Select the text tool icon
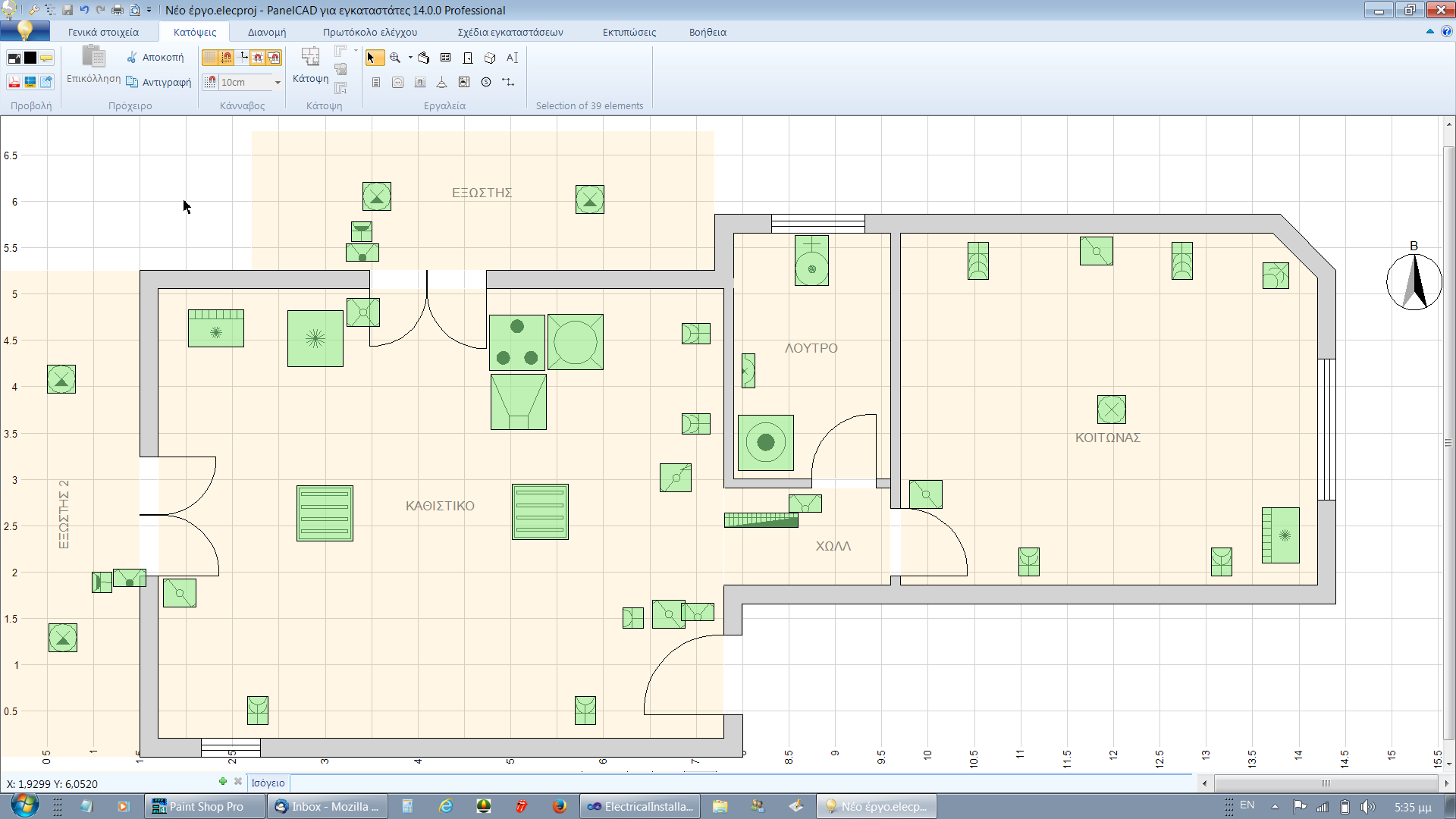This screenshot has width=1456, height=819. [512, 58]
